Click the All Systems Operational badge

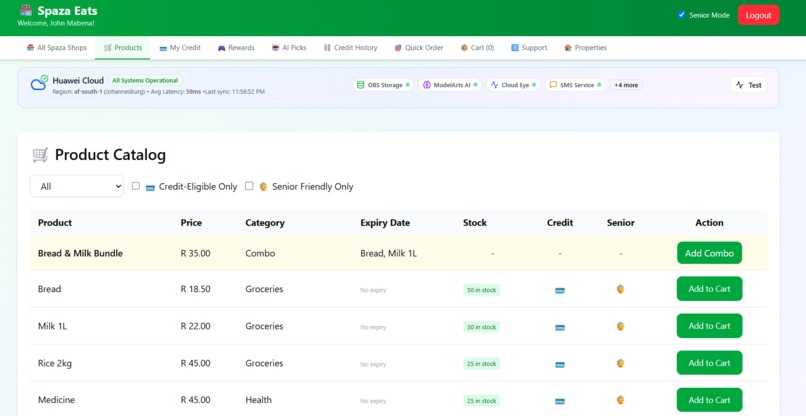[145, 81]
